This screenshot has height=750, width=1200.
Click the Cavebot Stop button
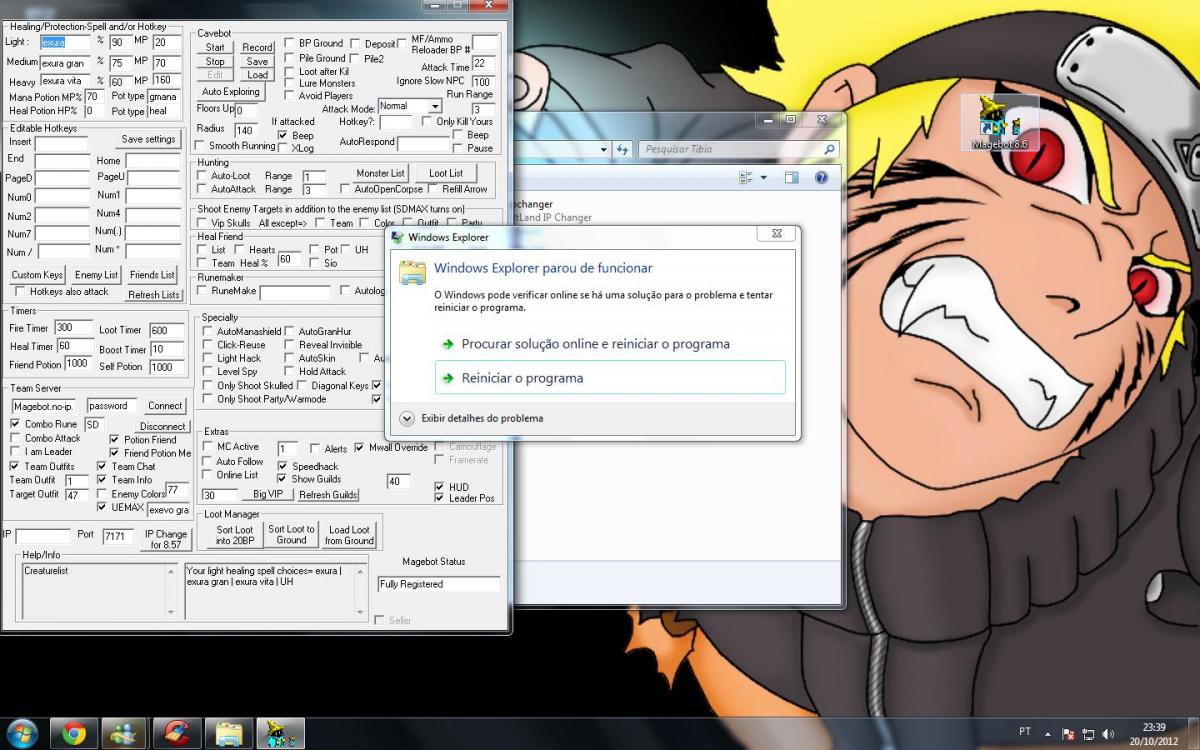tap(215, 62)
